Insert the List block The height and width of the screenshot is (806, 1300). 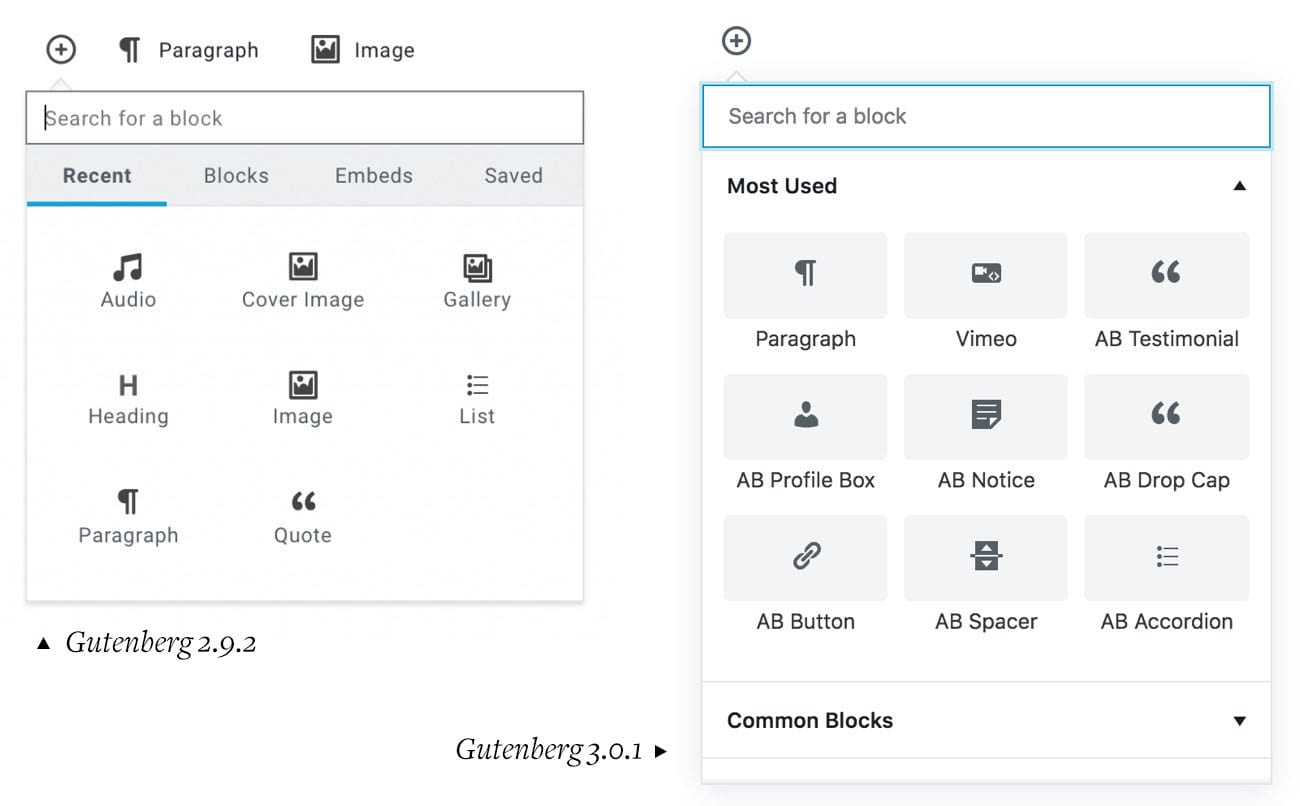coord(477,399)
